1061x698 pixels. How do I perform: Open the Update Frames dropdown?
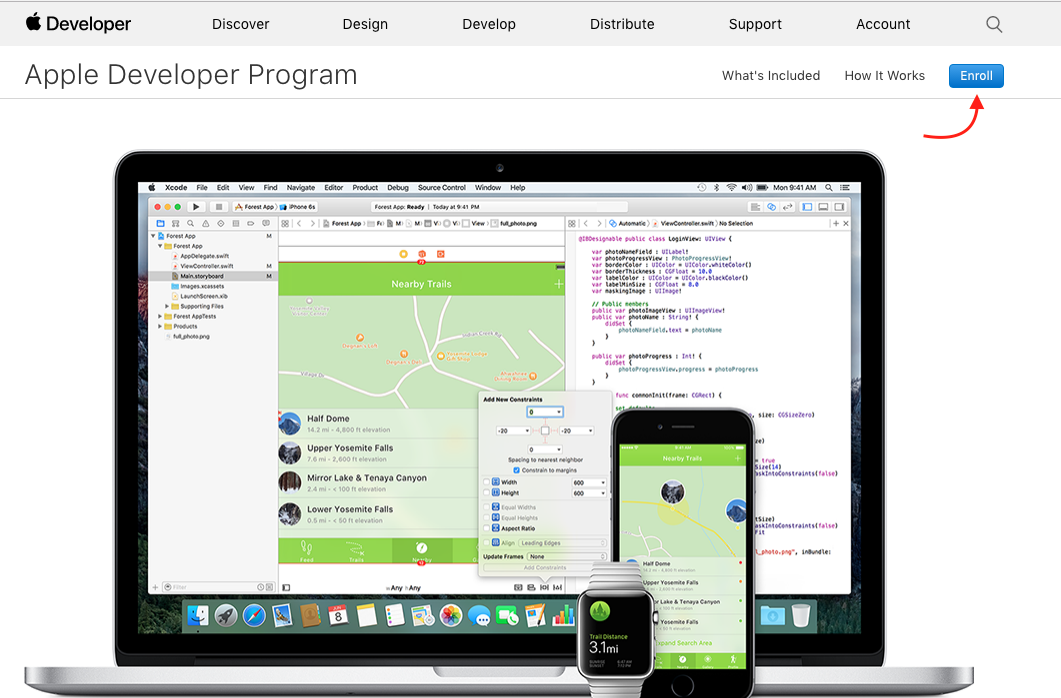tap(566, 556)
